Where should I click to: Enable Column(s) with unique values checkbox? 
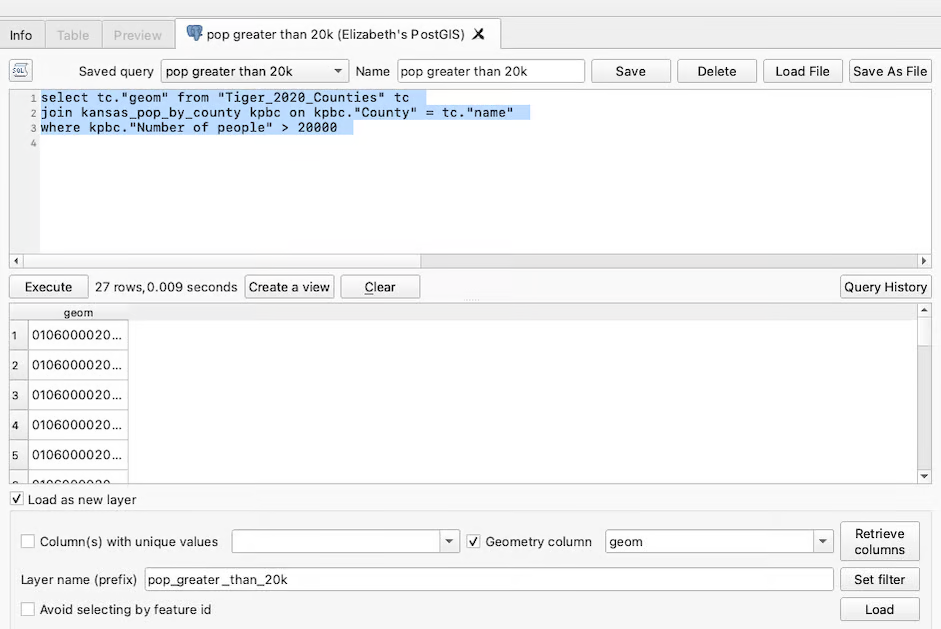[28, 541]
